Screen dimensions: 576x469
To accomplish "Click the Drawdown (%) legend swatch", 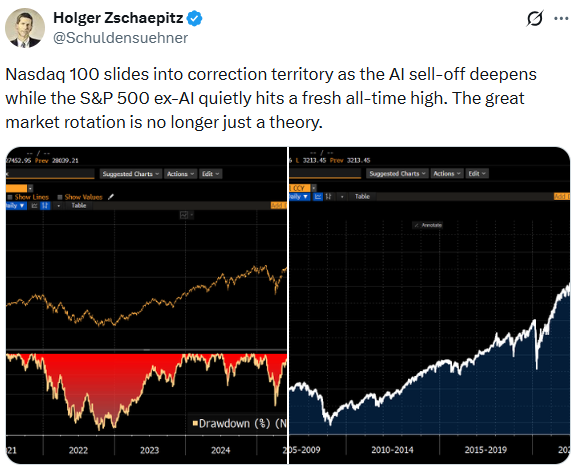I will click(195, 423).
